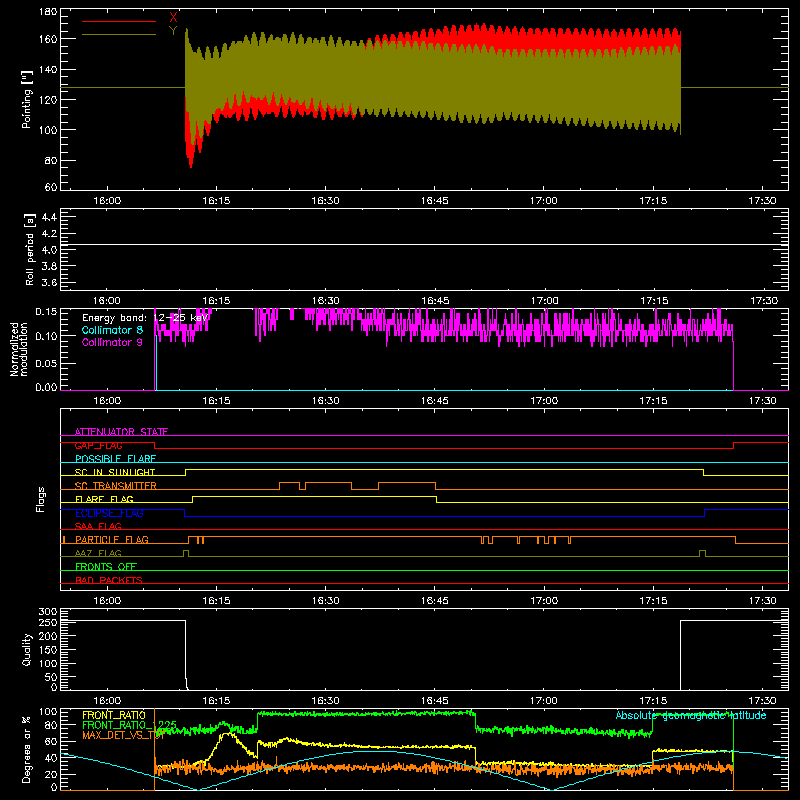Click the 17:15 tick under Pointing plot
Image resolution: width=800 pixels, height=800 pixels.
point(653,201)
